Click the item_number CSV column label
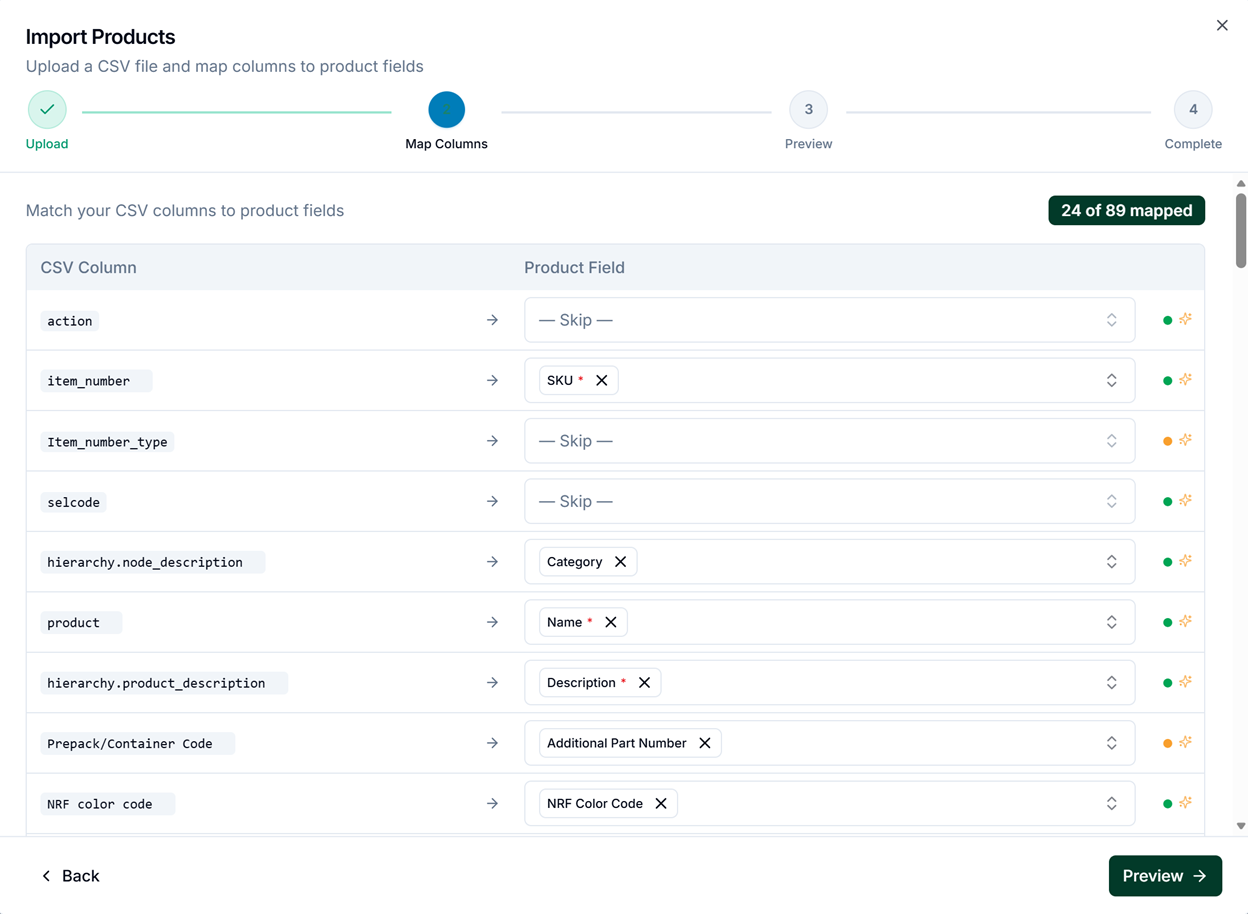 pyautogui.click(x=96, y=381)
